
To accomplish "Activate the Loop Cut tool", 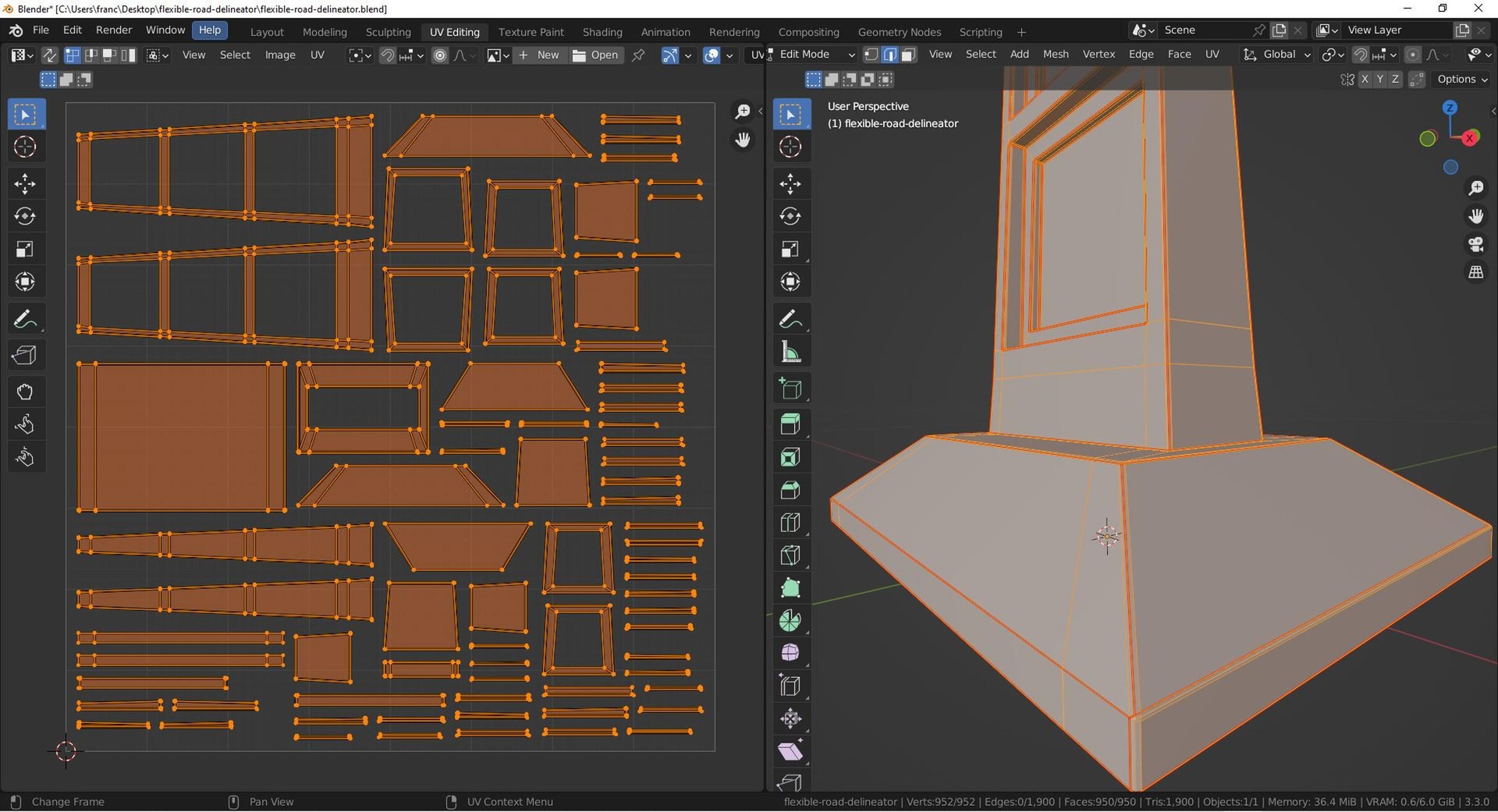I will (x=790, y=523).
